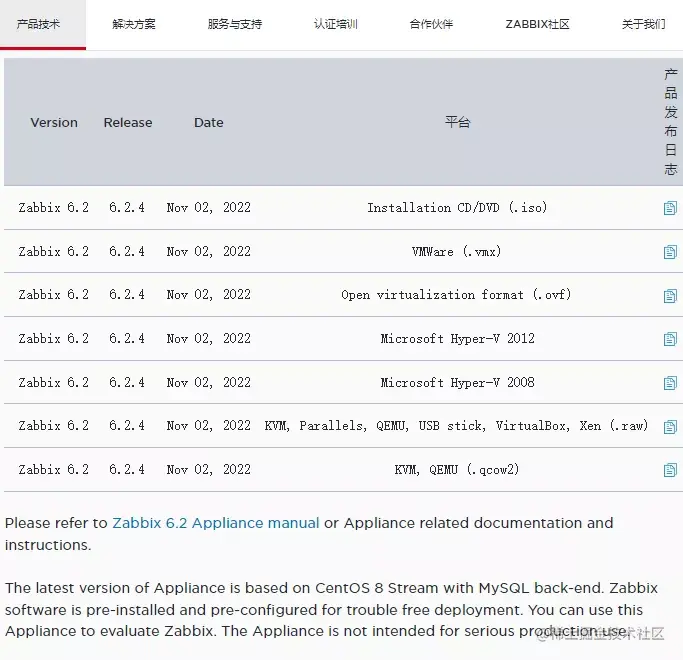Open the 合作伙伴 menu item

coord(431,24)
